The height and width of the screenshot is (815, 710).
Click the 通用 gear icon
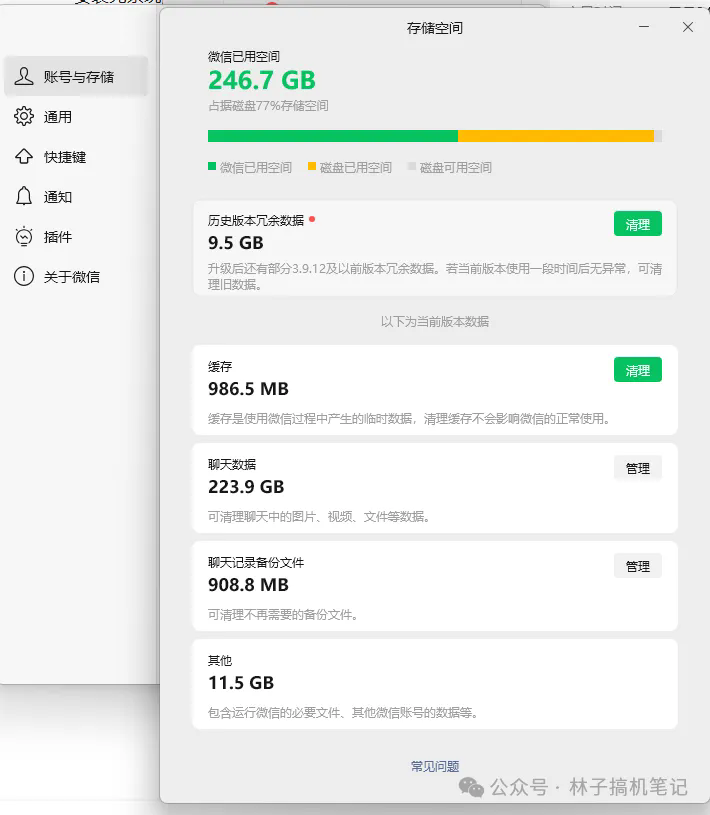coord(24,117)
